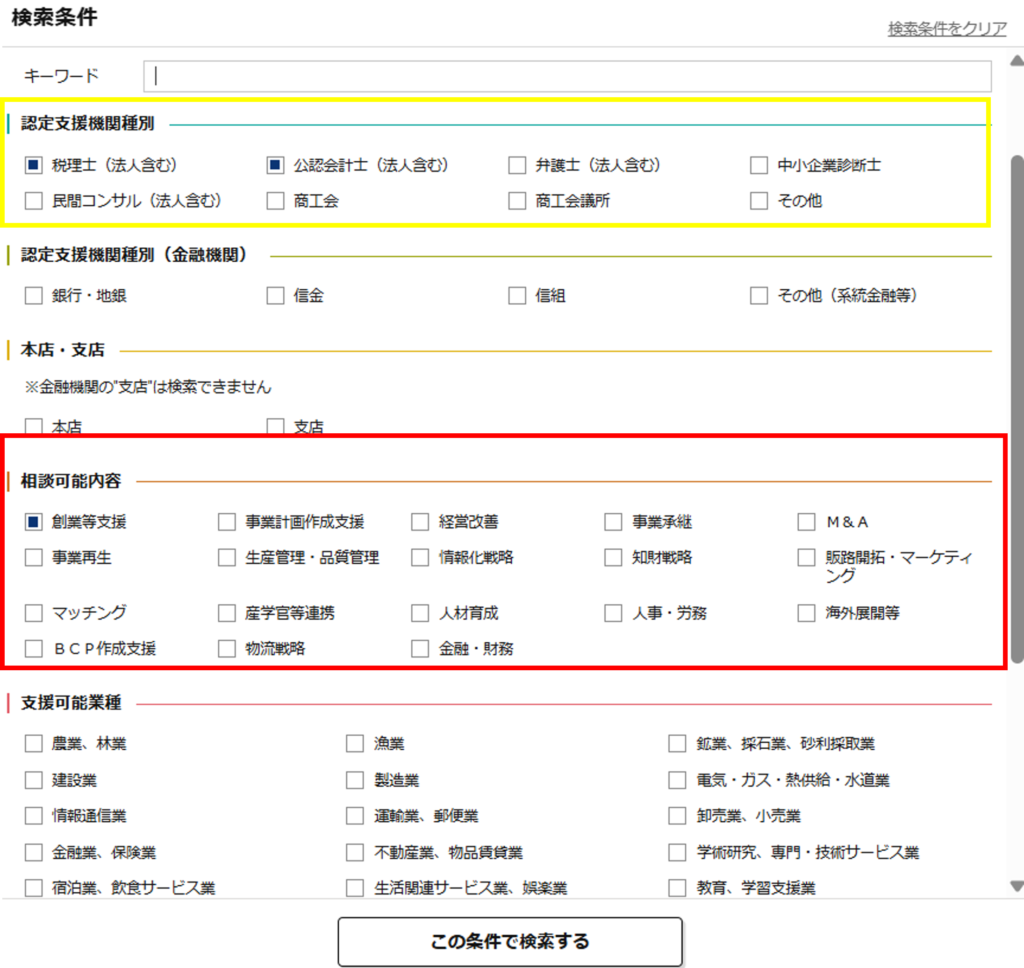Viewport: 1024px width, 968px height.
Task: Tick the 金融・財務 checkbox
Action: [x=420, y=648]
